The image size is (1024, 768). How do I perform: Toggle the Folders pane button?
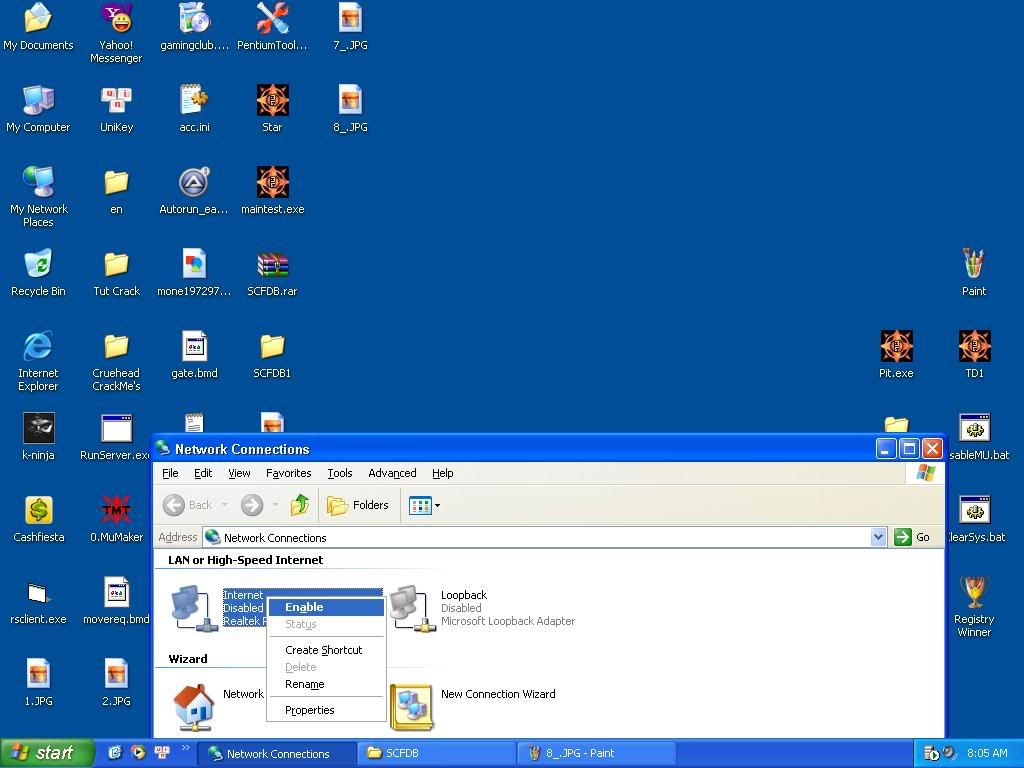[x=358, y=505]
